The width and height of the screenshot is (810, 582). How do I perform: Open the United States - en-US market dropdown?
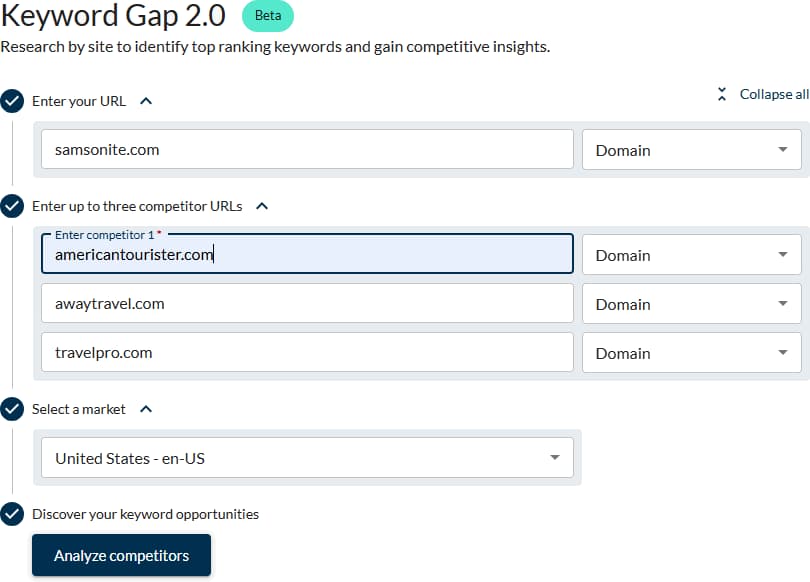[555, 457]
